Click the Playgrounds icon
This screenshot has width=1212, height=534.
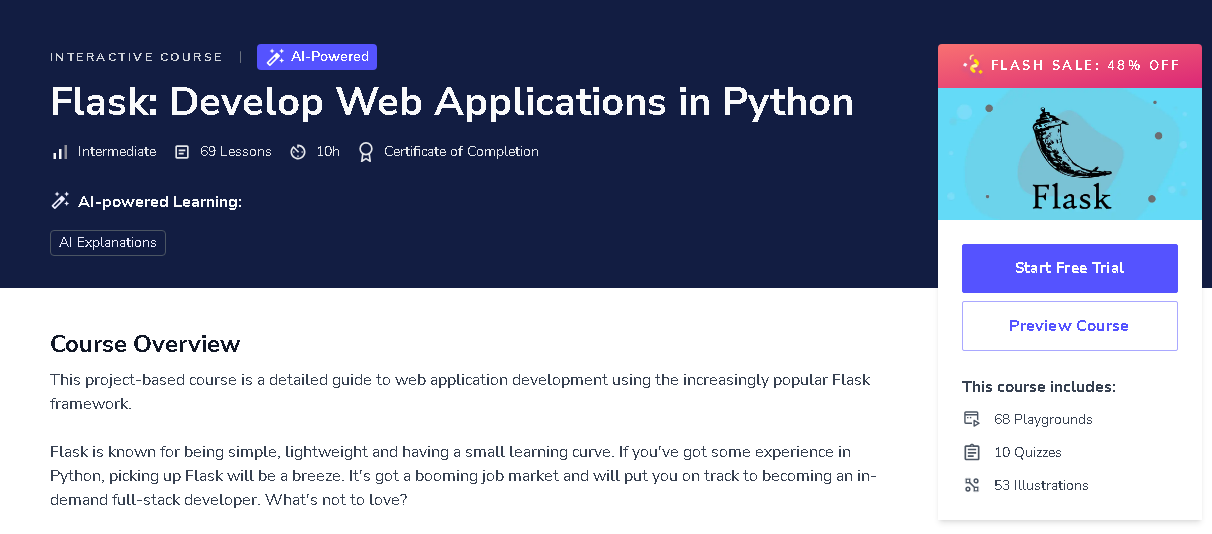(x=971, y=419)
